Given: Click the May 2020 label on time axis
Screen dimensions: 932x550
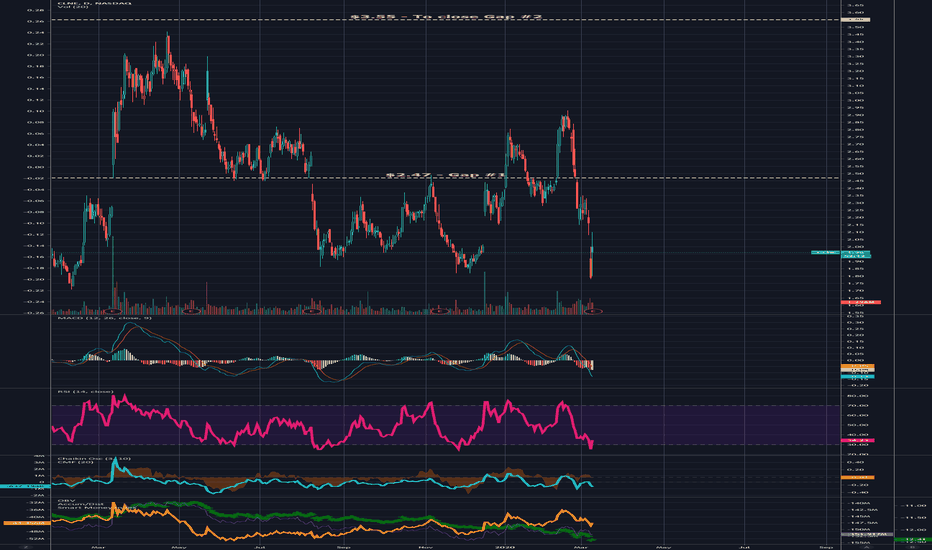Looking at the screenshot, I should tap(664, 546).
